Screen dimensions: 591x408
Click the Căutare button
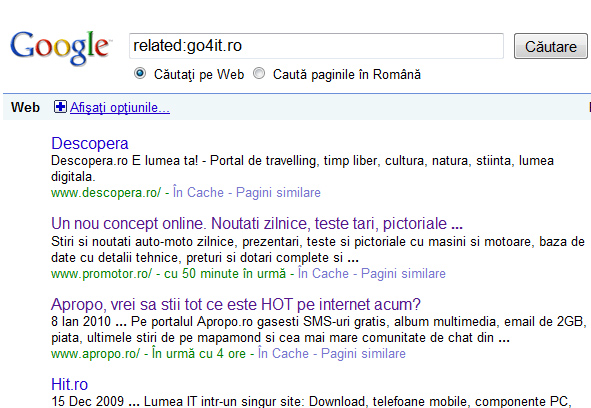coord(551,46)
